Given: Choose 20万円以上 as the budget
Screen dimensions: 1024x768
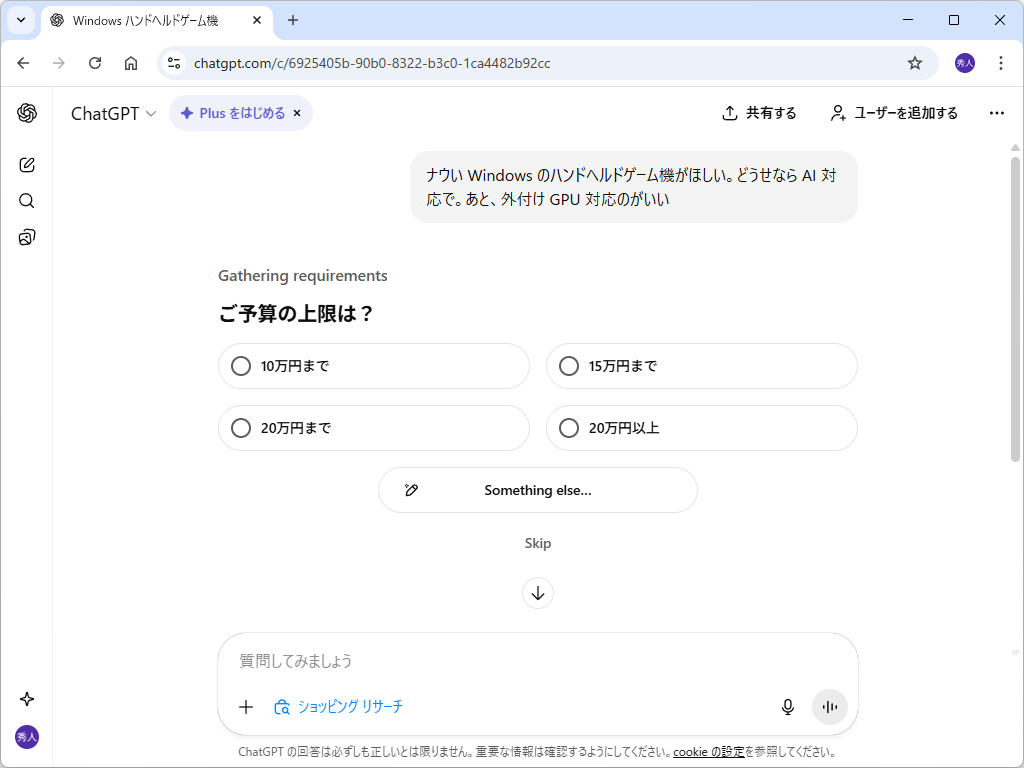Looking at the screenshot, I should (x=701, y=427).
